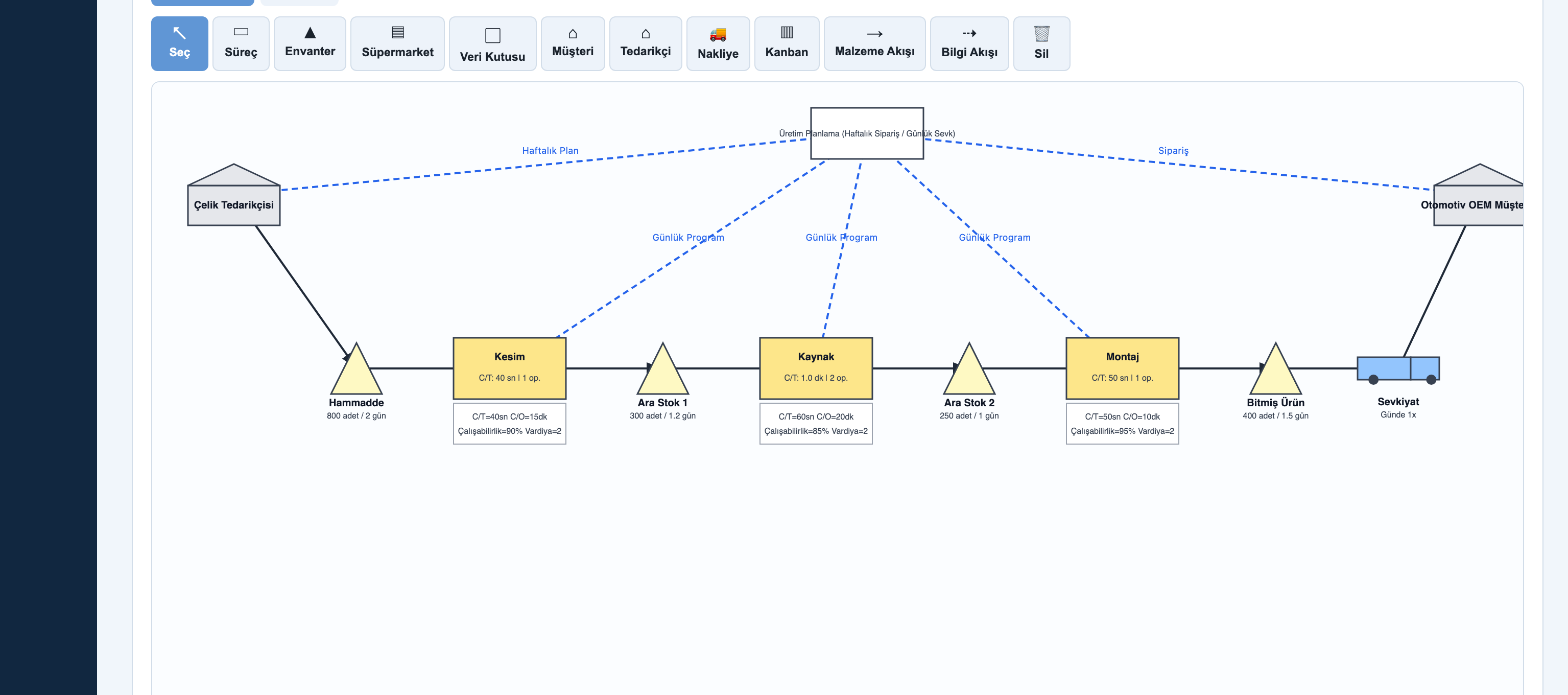This screenshot has width=1568, height=695.
Task: Choose the Müşteri tool
Action: tap(573, 43)
